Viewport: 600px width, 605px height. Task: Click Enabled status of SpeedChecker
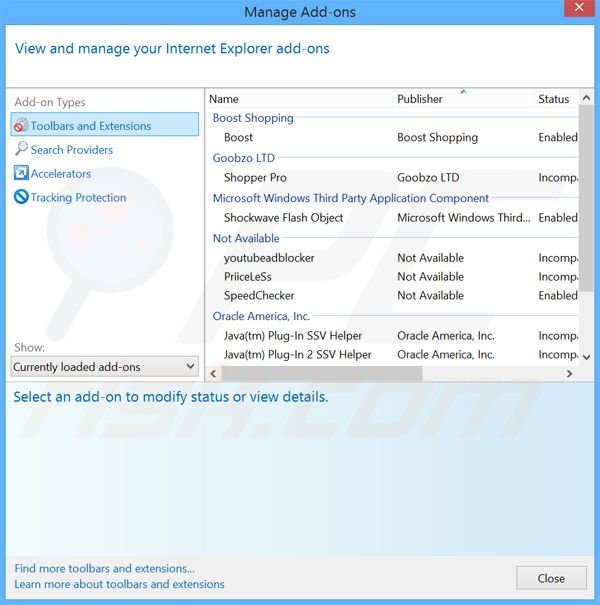point(558,296)
